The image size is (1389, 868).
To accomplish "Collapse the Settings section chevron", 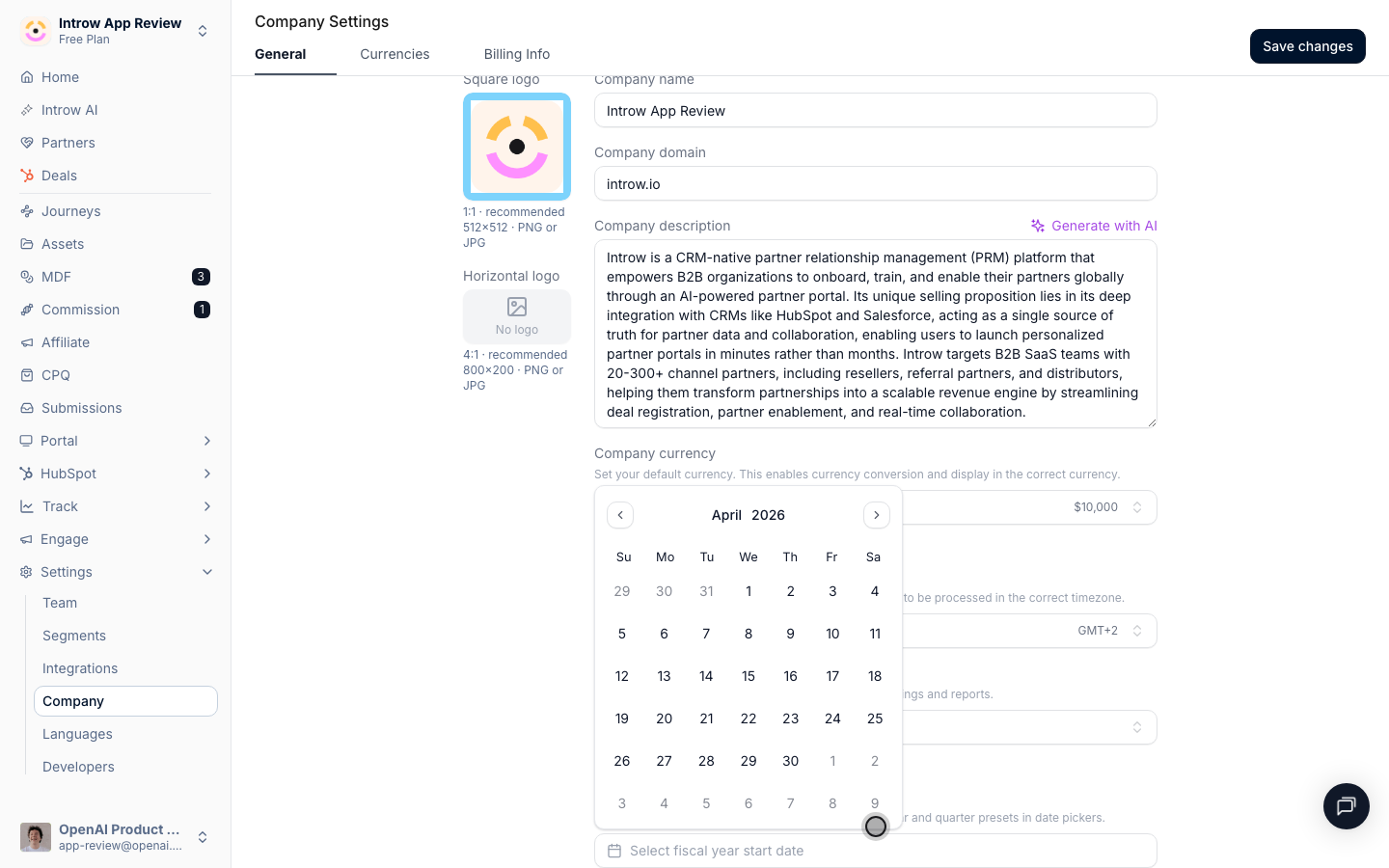I will (x=206, y=572).
